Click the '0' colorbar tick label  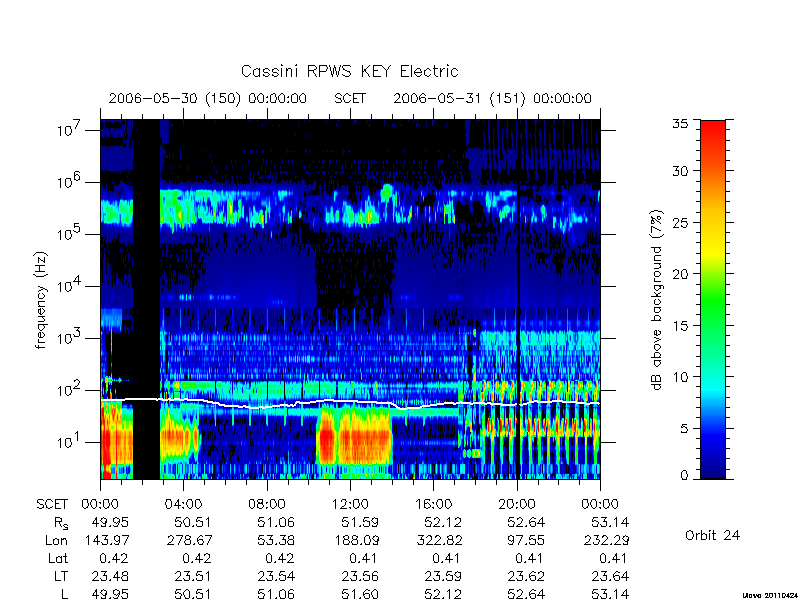click(684, 475)
